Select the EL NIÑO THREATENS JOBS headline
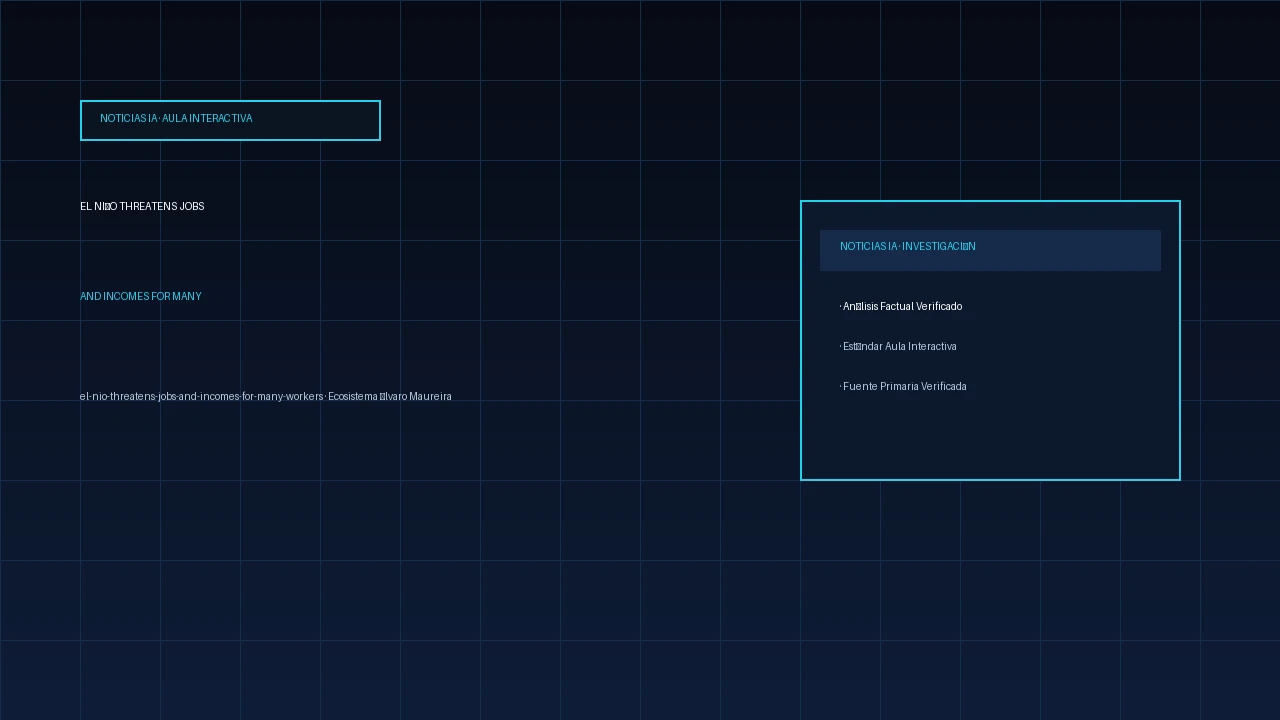 point(142,206)
